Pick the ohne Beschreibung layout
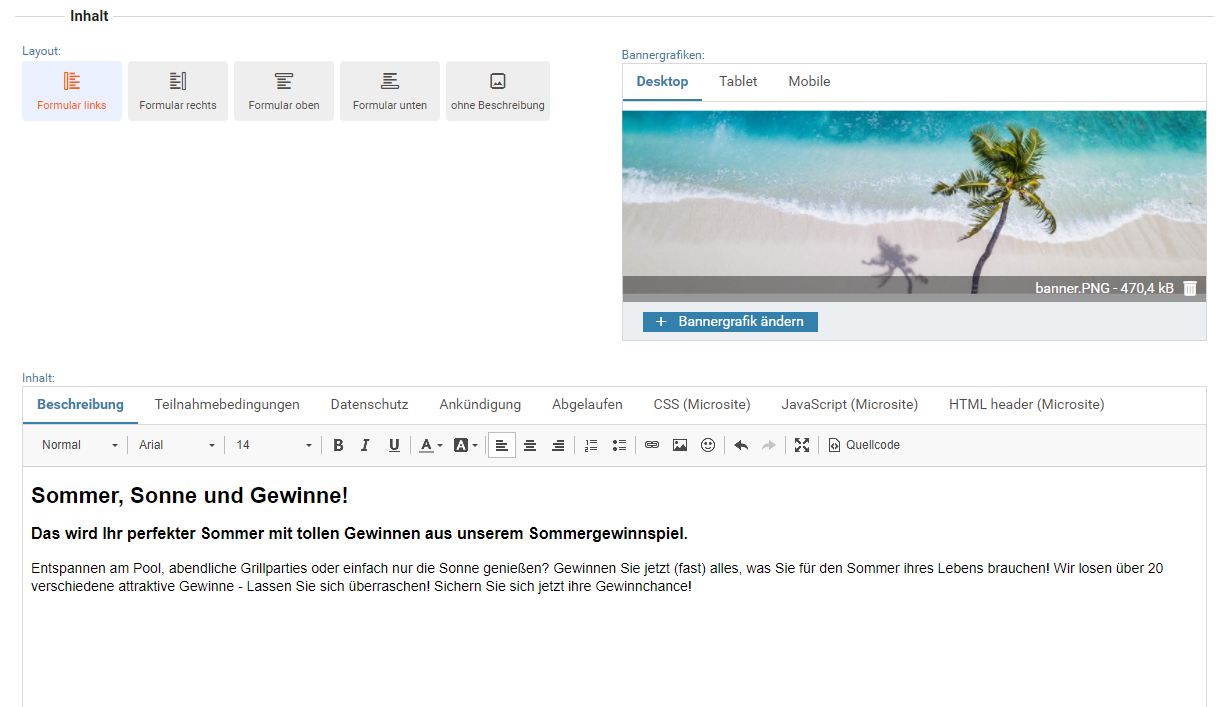 (498, 91)
